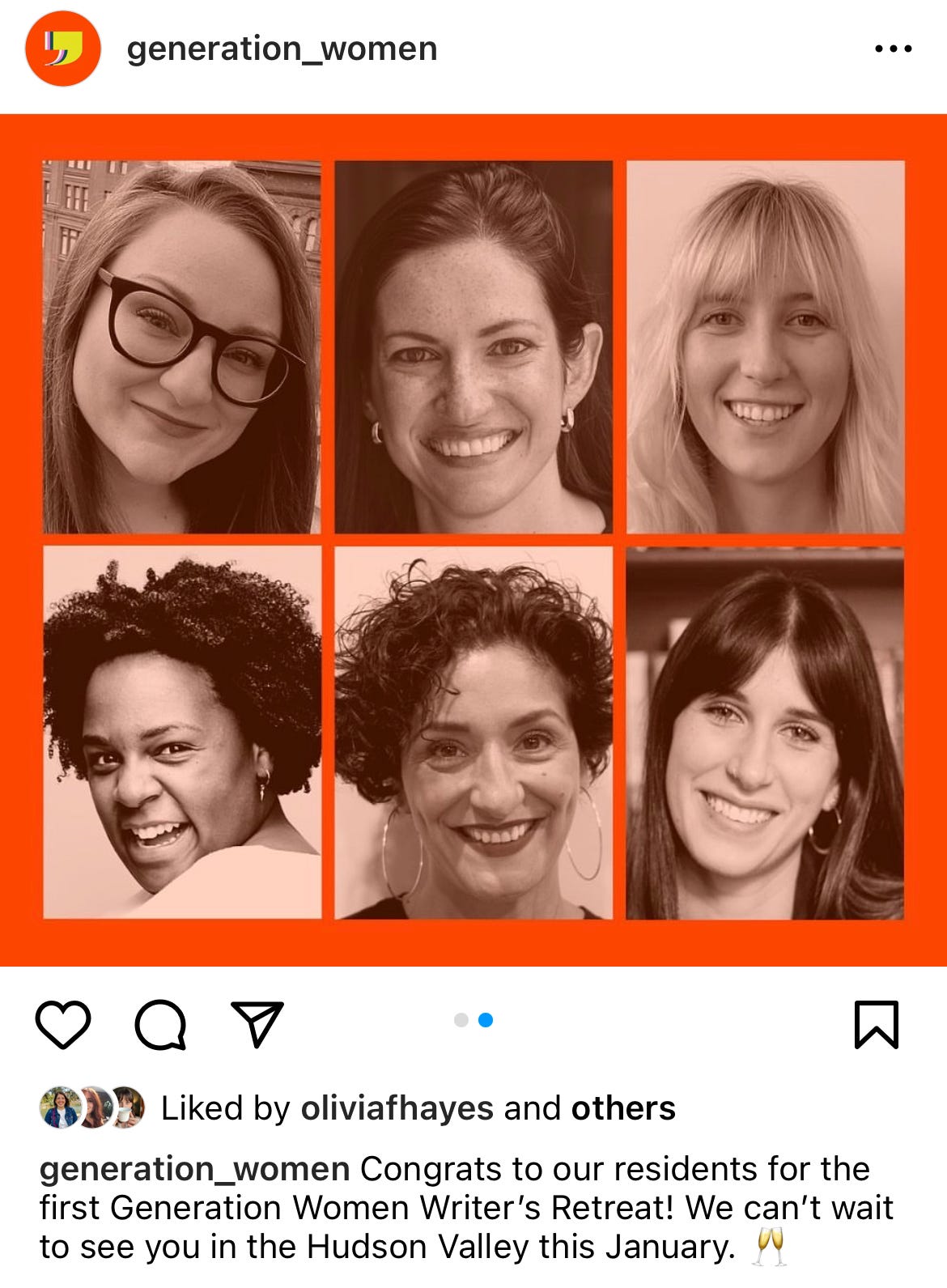
Task: Tap the heart like icon
Action: pyautogui.click(x=63, y=1024)
